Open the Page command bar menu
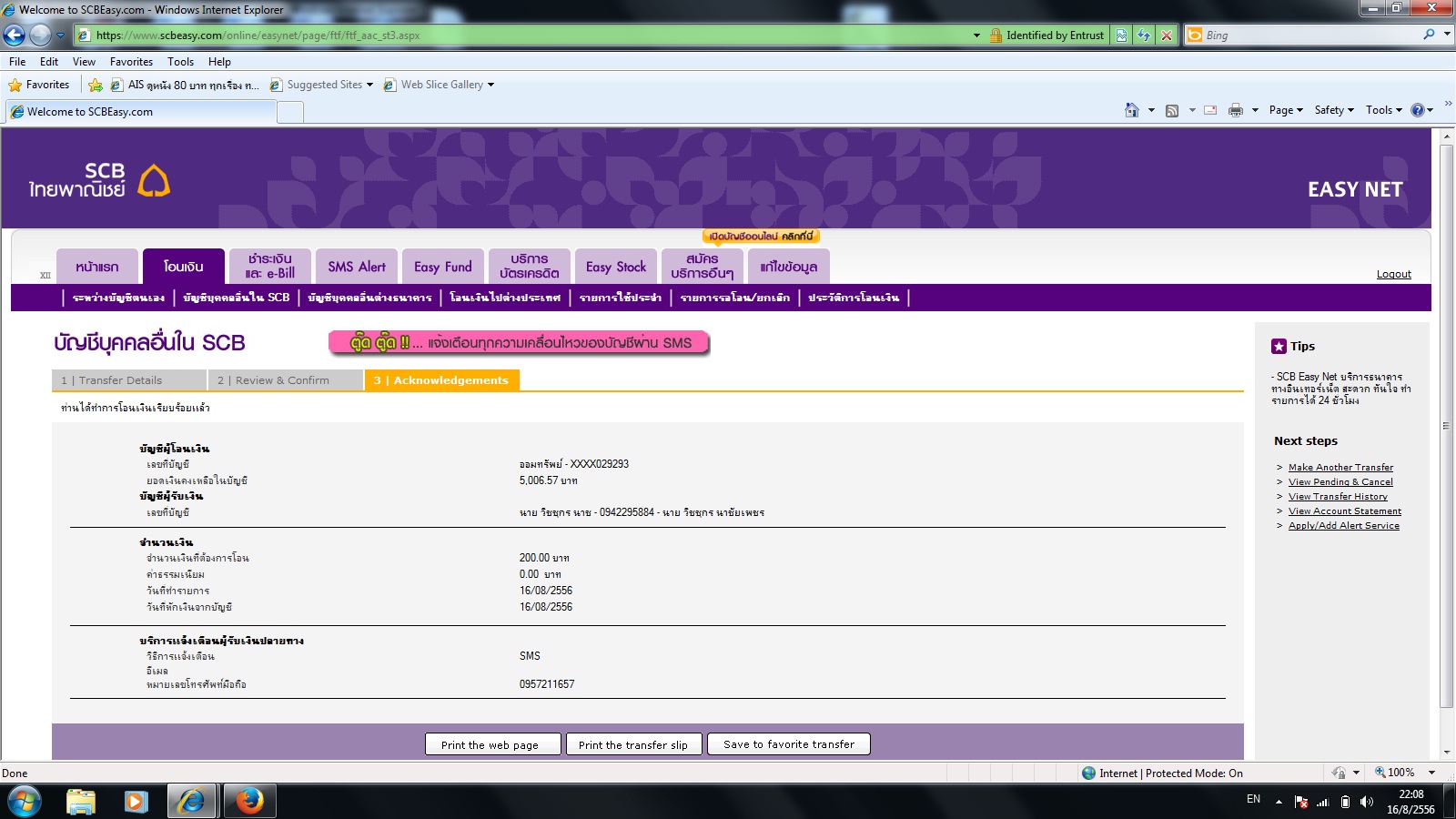 tap(1286, 110)
